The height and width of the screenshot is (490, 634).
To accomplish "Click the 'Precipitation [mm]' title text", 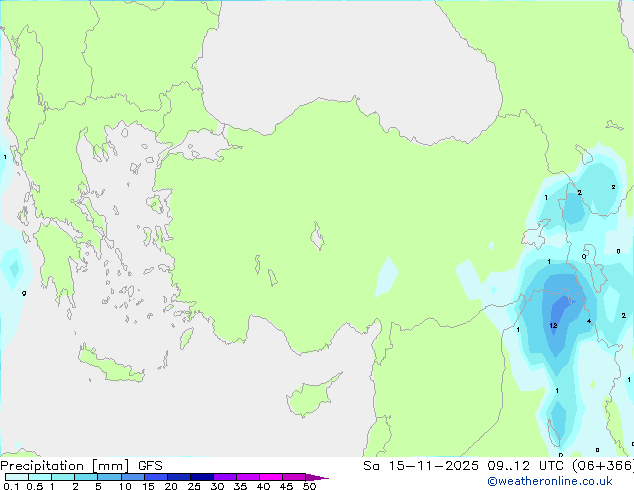I will coord(64,466).
